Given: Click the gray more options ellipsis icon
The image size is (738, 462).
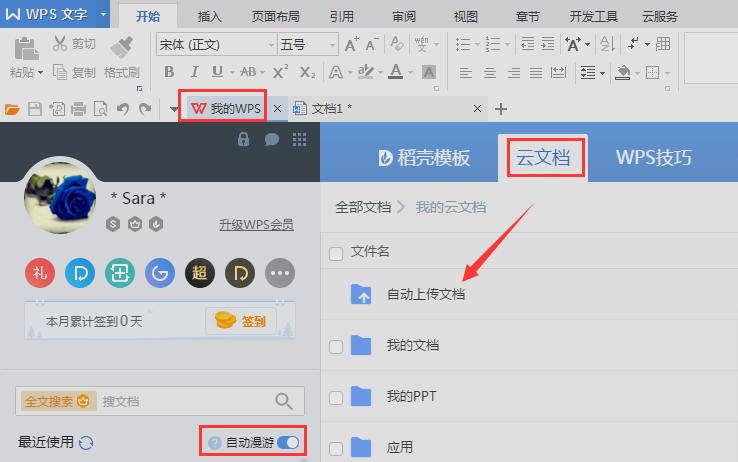Looking at the screenshot, I should coord(280,272).
